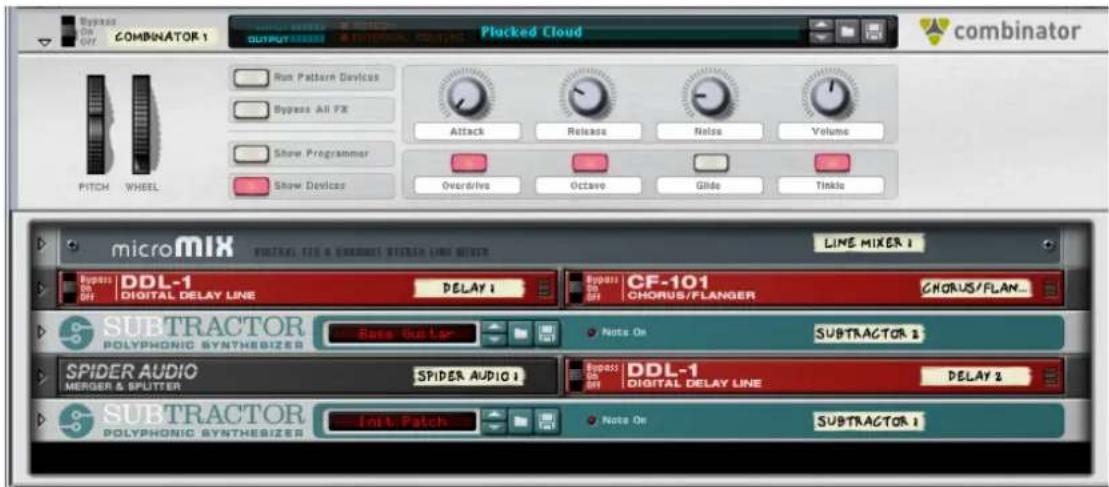Save the Combinator patch with the disk icon

pyautogui.click(x=874, y=31)
